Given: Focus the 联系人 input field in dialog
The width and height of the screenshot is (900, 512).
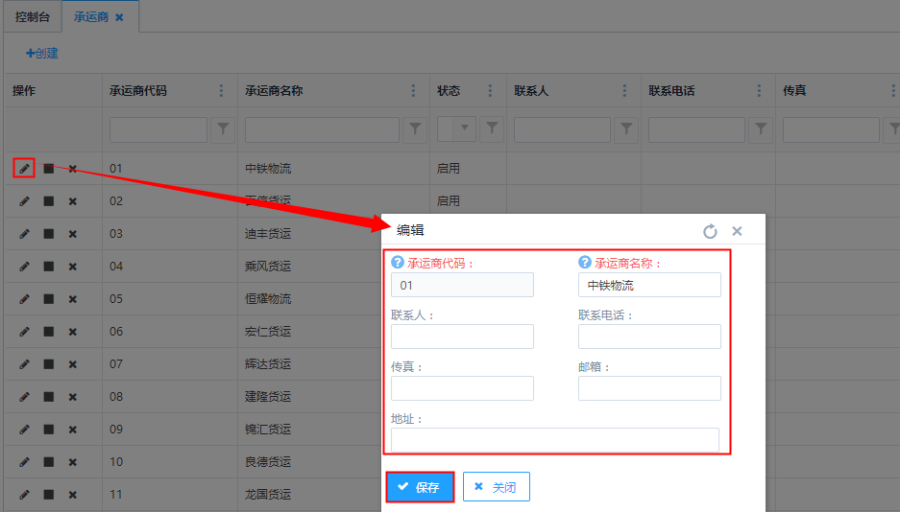Looking at the screenshot, I should [x=462, y=336].
